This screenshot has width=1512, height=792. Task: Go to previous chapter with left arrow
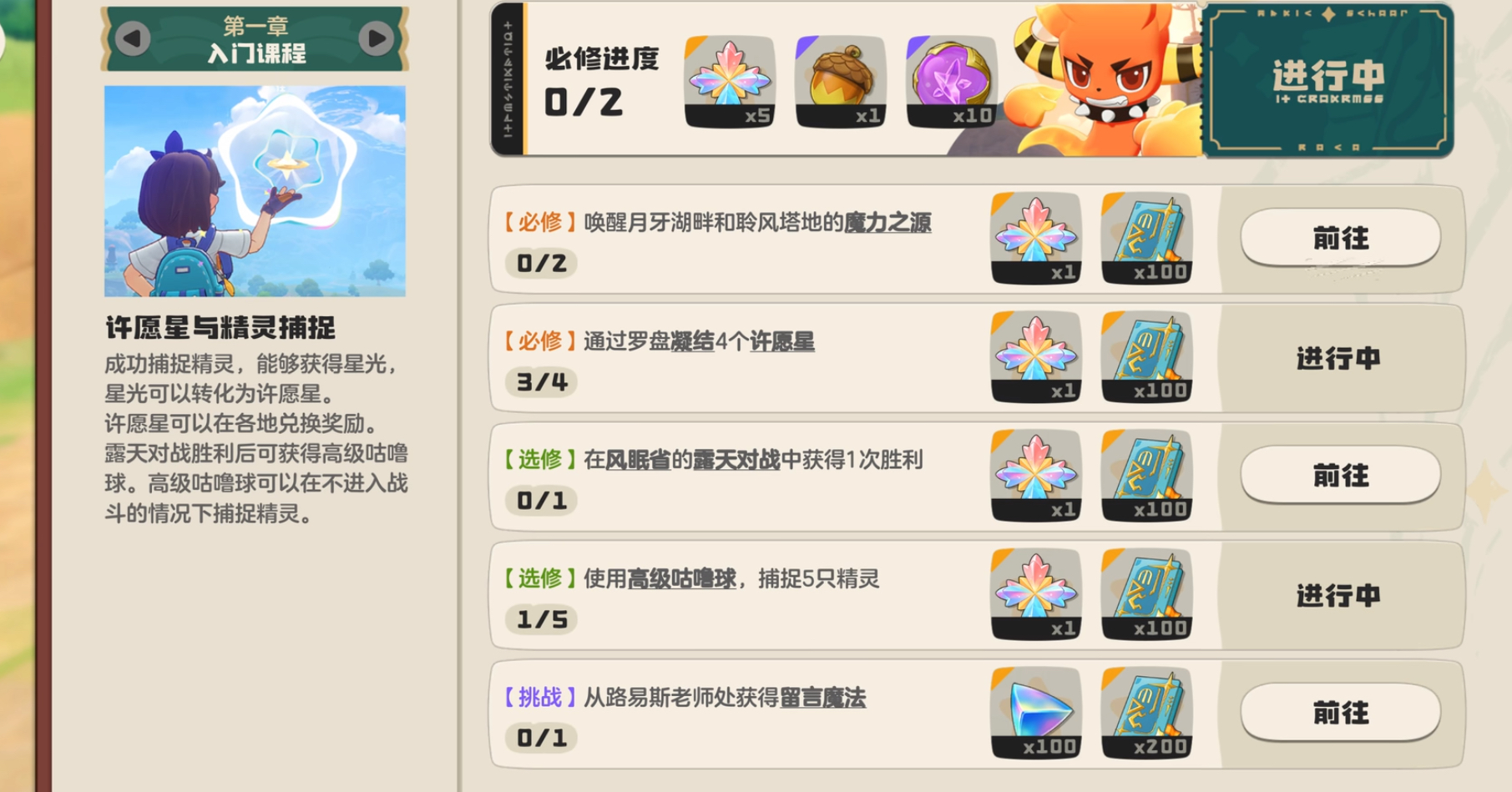pyautogui.click(x=133, y=38)
